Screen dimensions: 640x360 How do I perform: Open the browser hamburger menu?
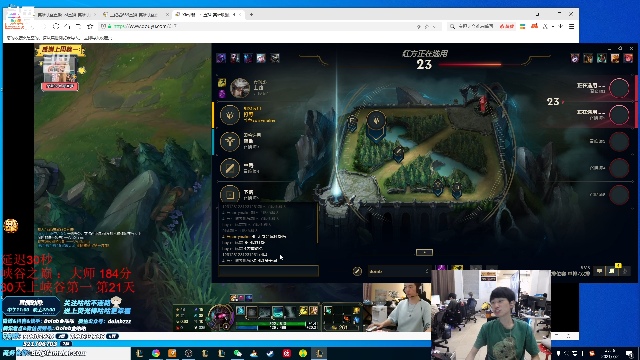pyautogui.click(x=571, y=26)
